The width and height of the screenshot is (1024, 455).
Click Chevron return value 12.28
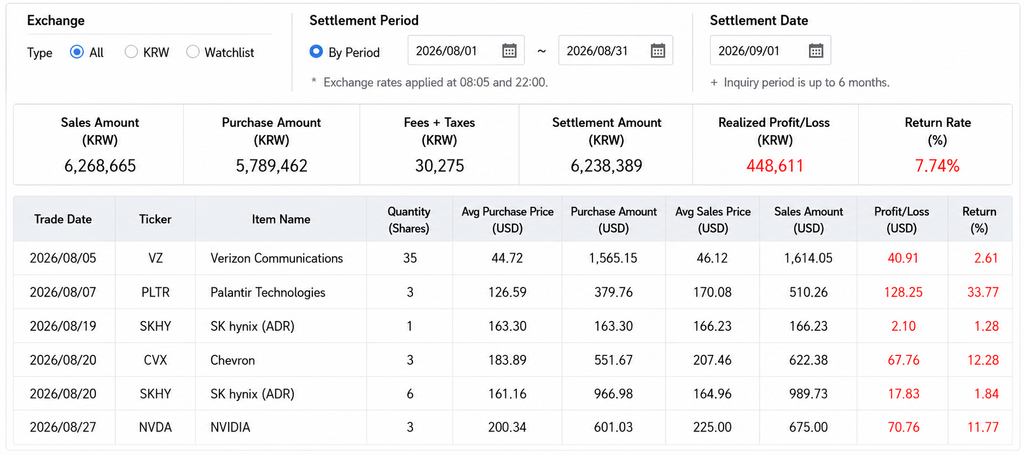pos(983,360)
